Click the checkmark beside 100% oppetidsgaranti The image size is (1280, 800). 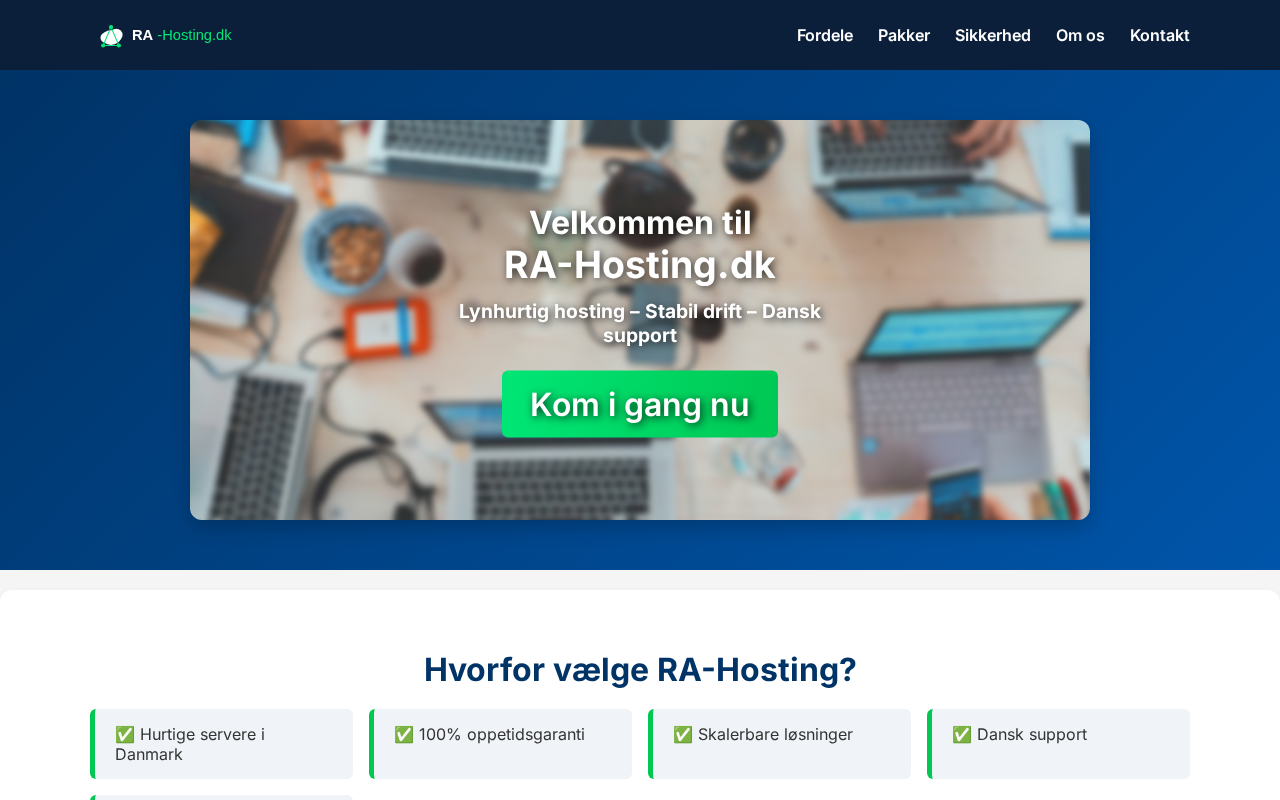pyautogui.click(x=404, y=734)
